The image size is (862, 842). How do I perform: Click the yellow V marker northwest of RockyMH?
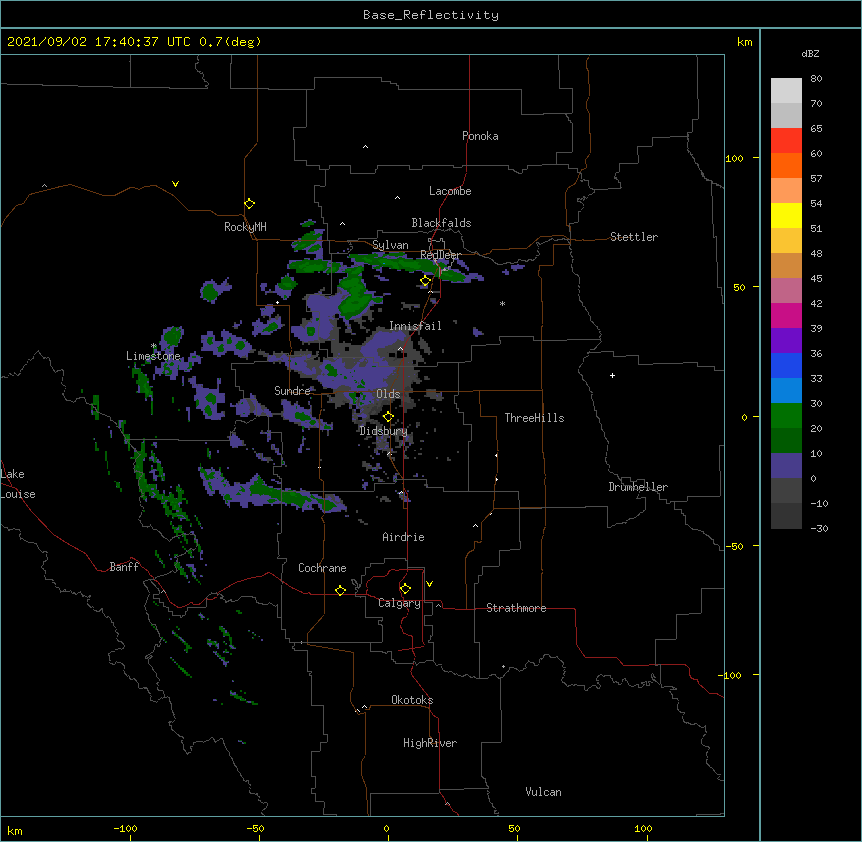click(175, 184)
